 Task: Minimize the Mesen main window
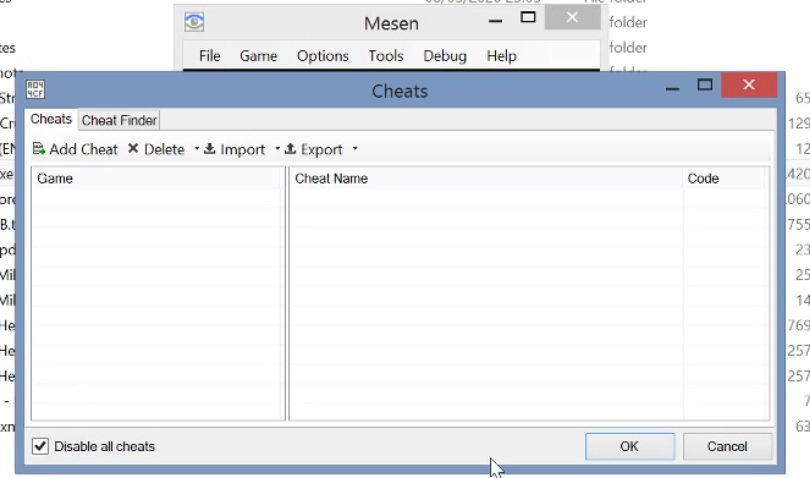tap(495, 21)
